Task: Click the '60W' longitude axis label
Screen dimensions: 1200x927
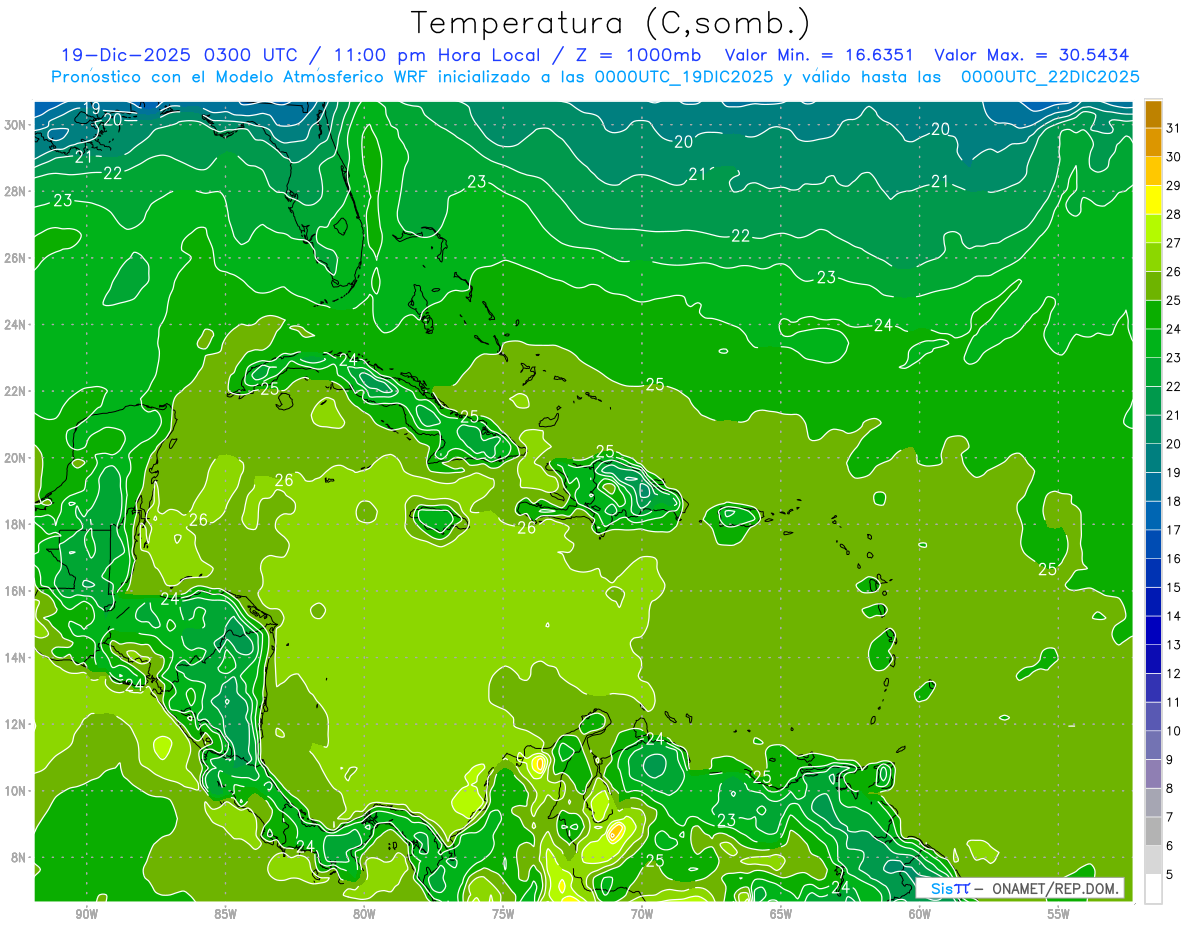Action: 920,913
